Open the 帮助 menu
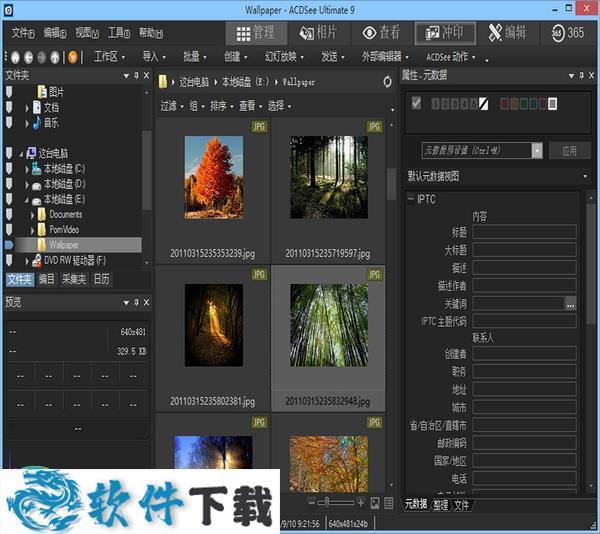Image resolution: width=600 pixels, height=534 pixels. [151, 33]
